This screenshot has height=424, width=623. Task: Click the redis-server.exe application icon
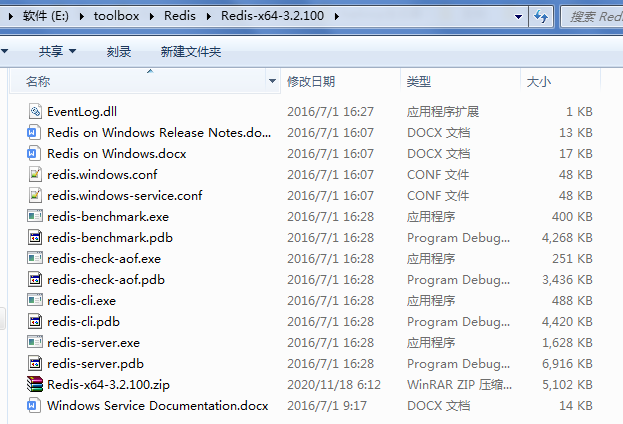coord(35,342)
